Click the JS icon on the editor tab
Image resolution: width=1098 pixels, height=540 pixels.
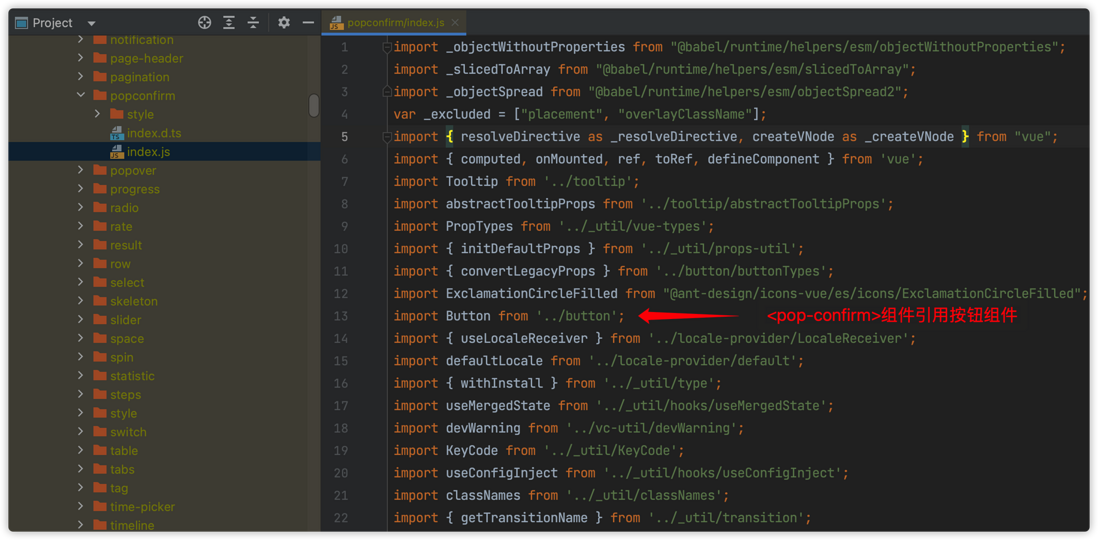pyautogui.click(x=336, y=23)
